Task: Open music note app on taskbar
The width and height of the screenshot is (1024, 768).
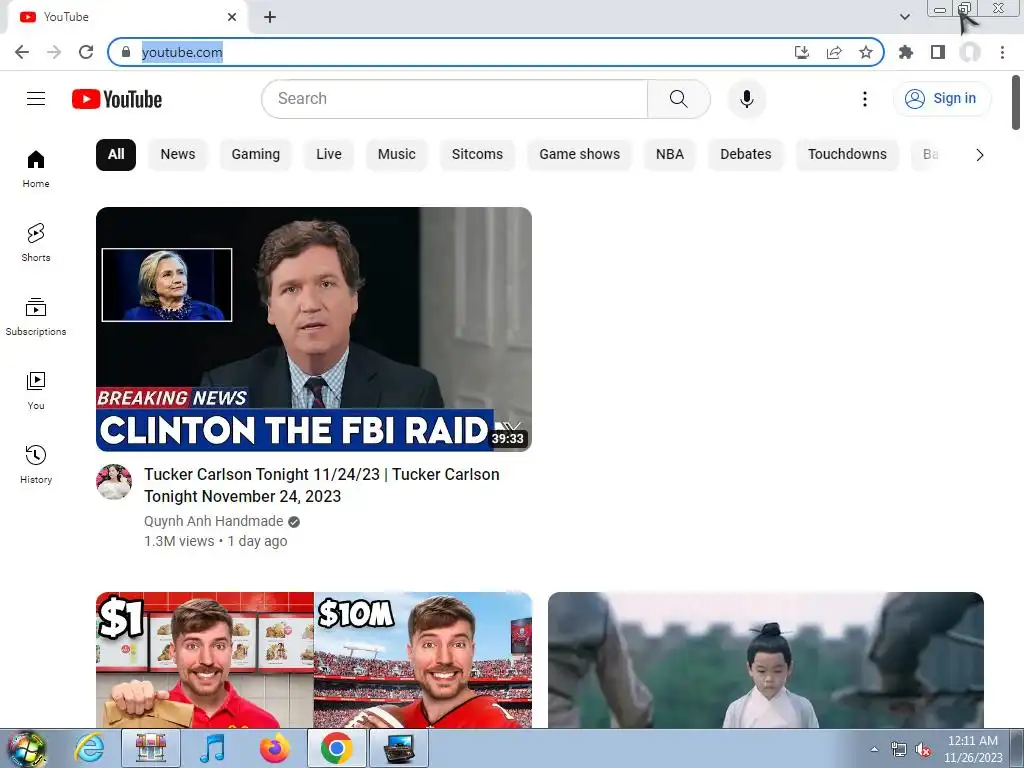Action: click(x=213, y=748)
